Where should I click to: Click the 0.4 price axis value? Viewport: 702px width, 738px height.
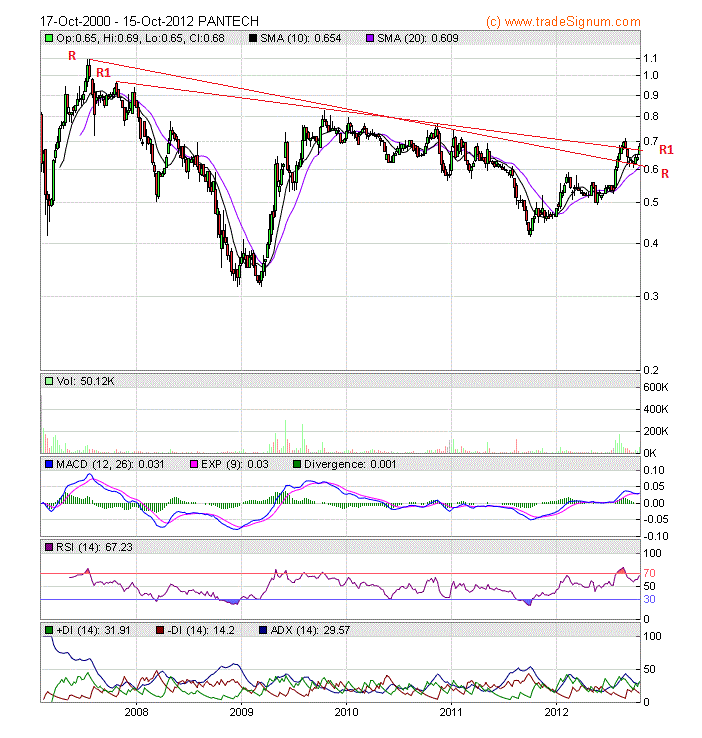pos(651,243)
